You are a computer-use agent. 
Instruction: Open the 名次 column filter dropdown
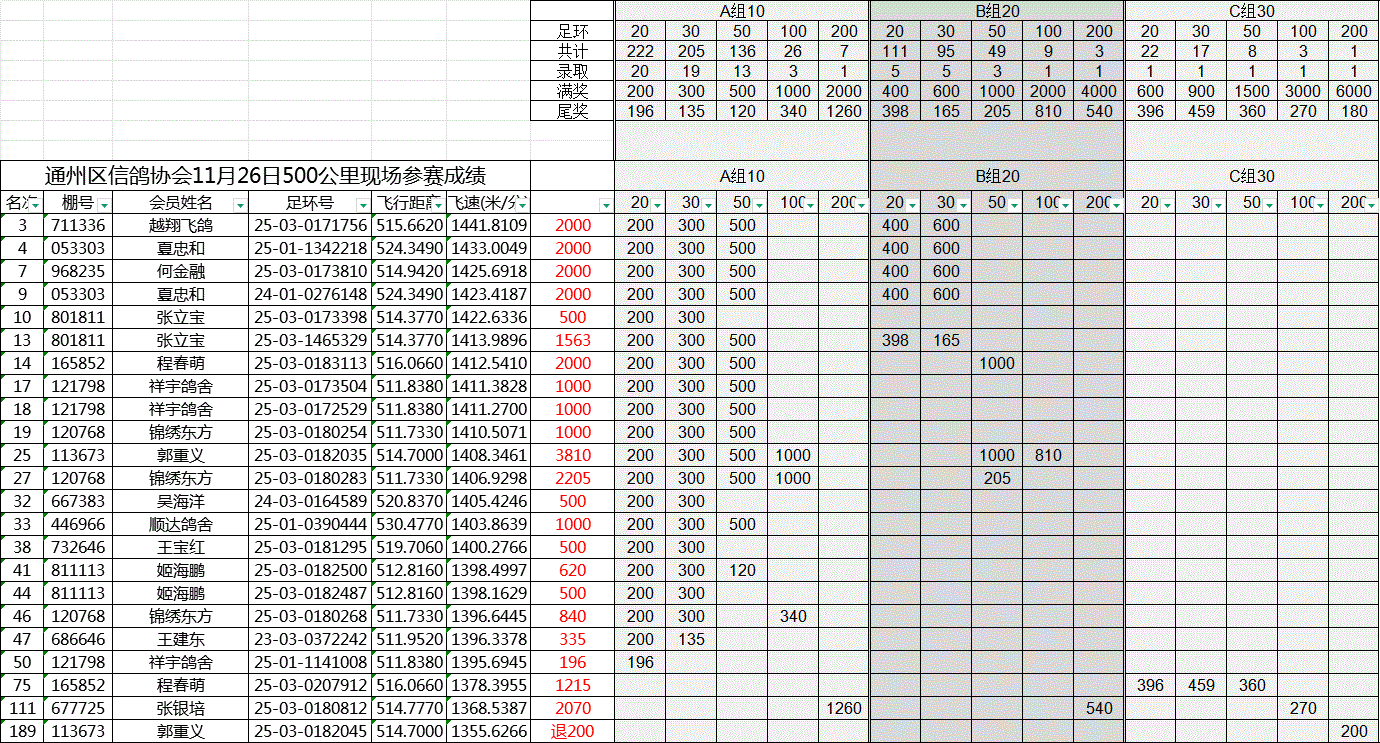(x=34, y=204)
